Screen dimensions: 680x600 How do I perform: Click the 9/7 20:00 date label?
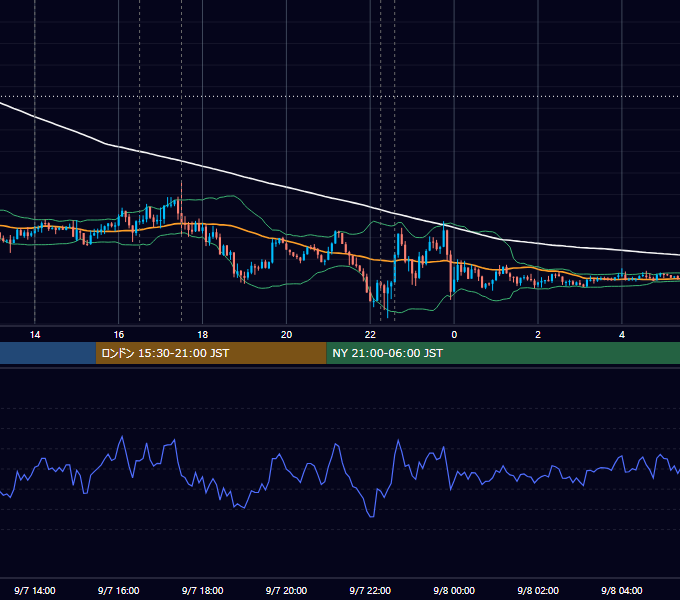tap(286, 590)
